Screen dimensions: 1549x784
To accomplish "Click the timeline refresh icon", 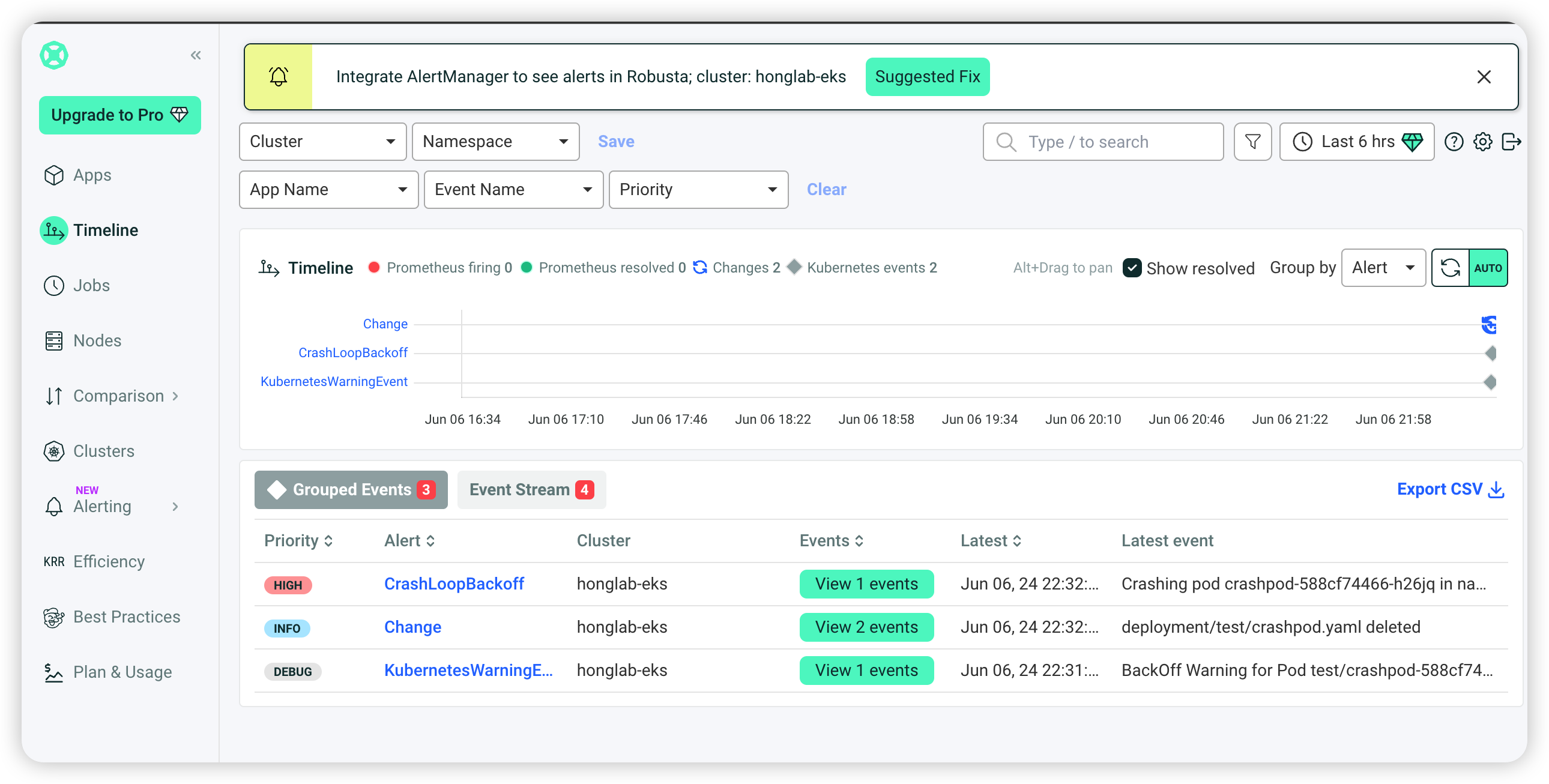I will point(1450,268).
